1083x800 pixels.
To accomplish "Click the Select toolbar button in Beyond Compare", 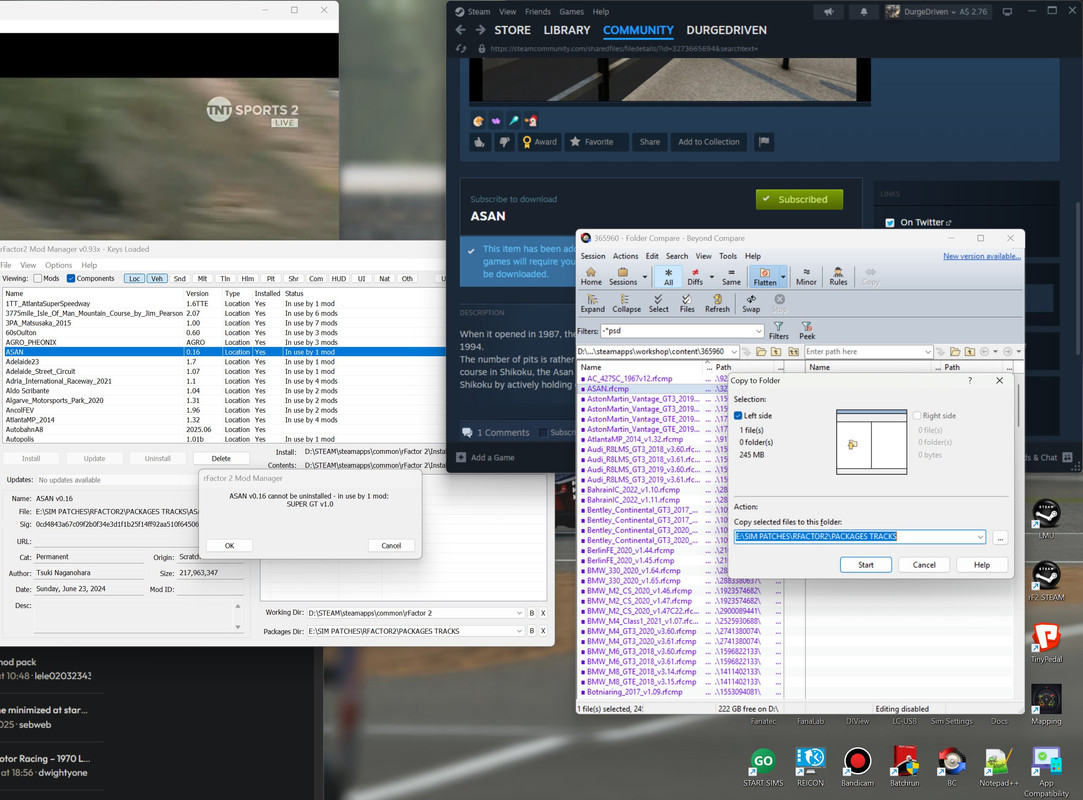I will tap(658, 303).
